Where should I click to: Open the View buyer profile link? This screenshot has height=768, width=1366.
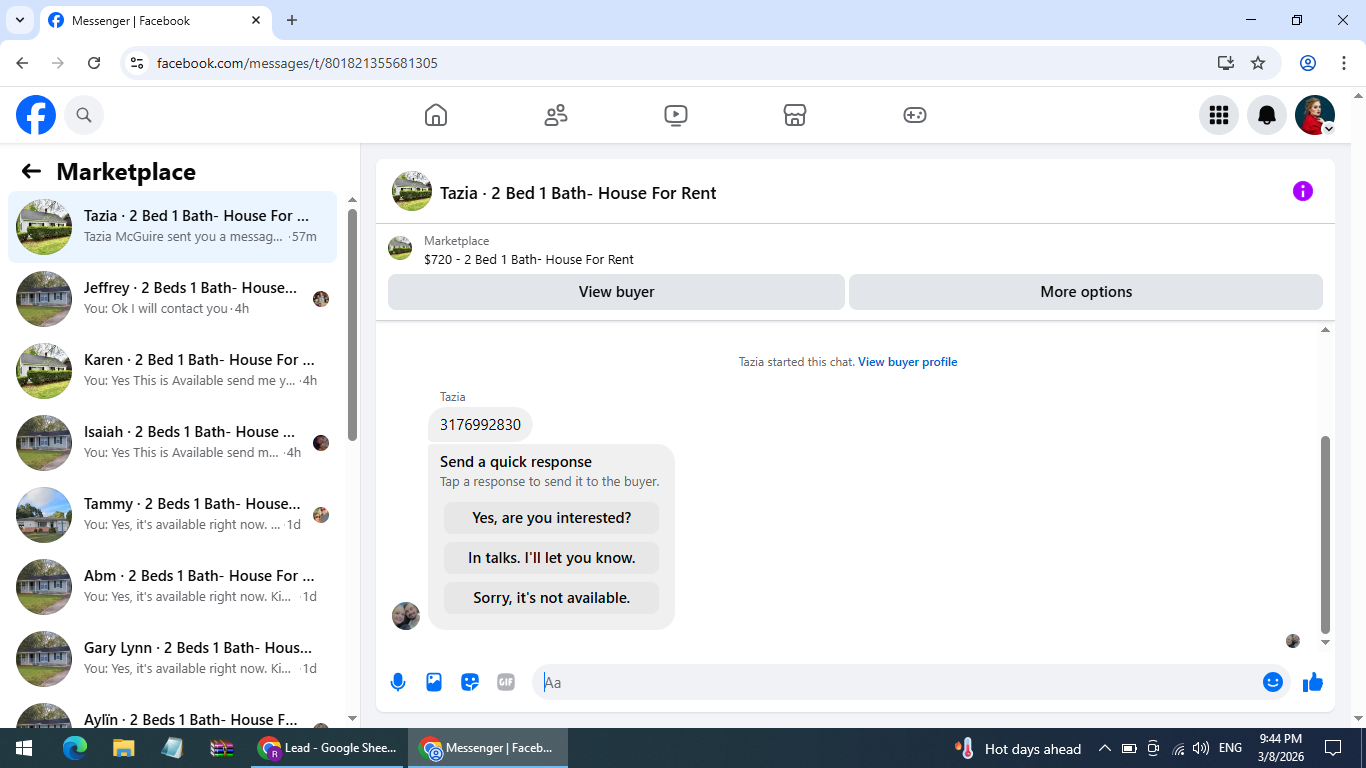[907, 362]
